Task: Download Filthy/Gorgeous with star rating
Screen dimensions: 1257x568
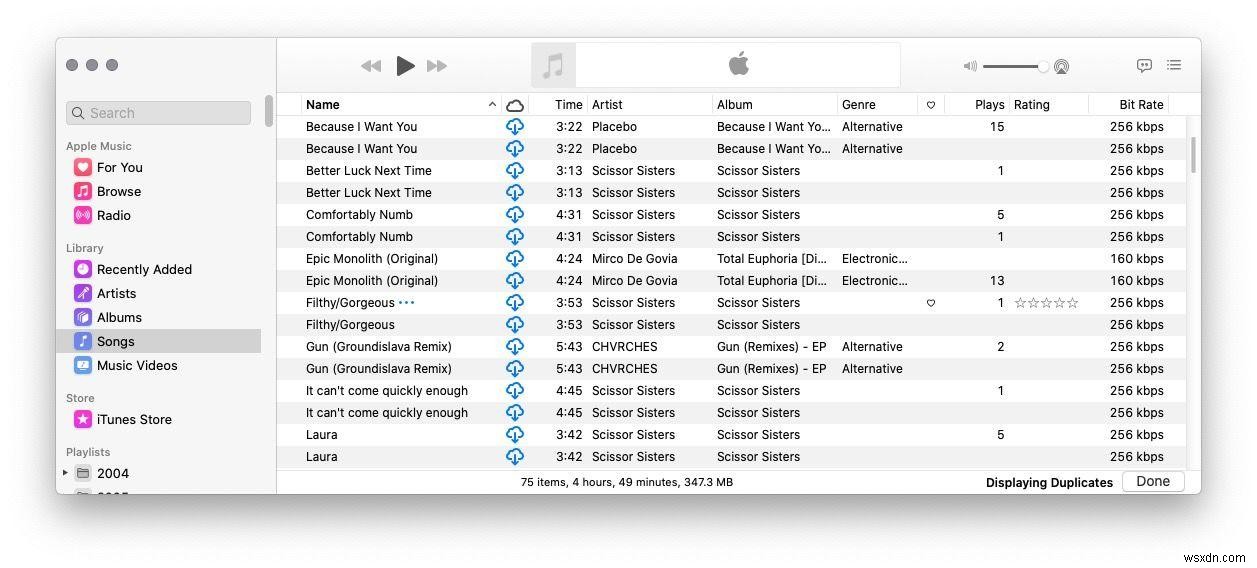Action: 515,302
